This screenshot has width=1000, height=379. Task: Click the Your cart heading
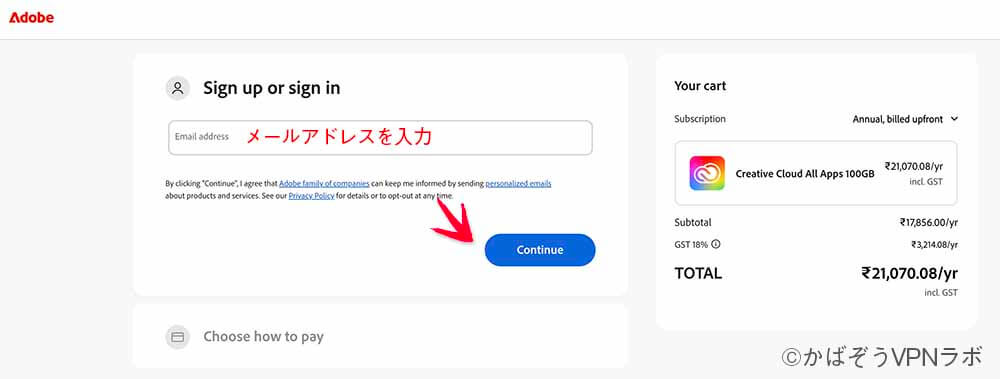pos(700,86)
